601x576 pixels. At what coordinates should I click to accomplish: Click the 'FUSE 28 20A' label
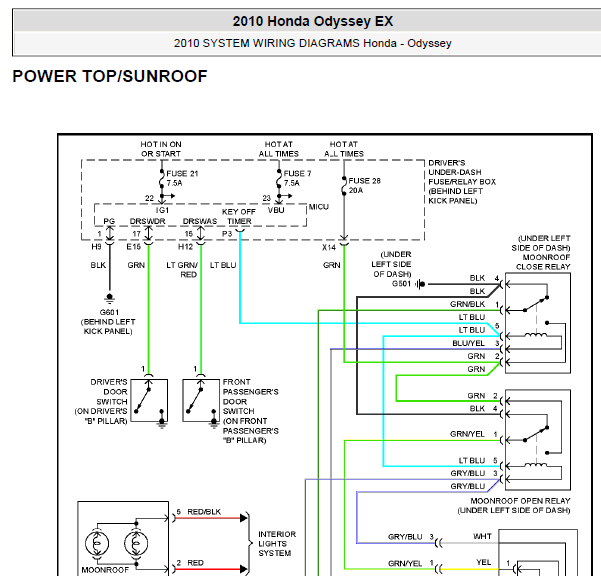click(364, 185)
